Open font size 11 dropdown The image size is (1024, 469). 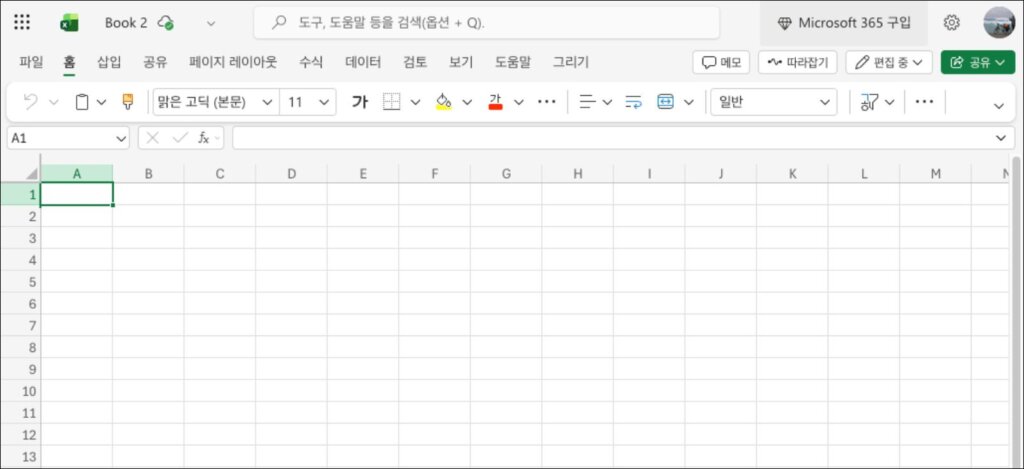(x=324, y=103)
